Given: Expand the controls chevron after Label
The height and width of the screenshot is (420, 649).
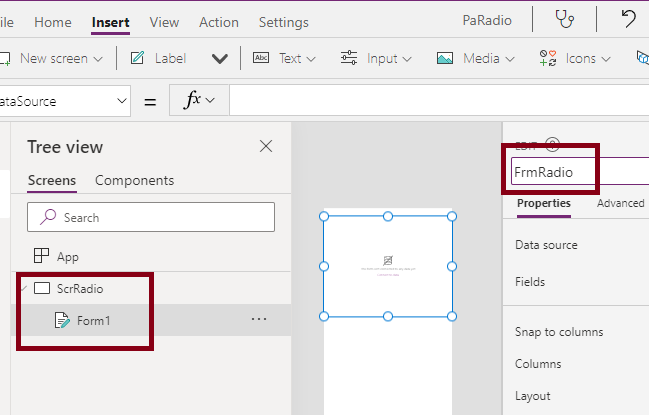Looking at the screenshot, I should click(x=220, y=58).
